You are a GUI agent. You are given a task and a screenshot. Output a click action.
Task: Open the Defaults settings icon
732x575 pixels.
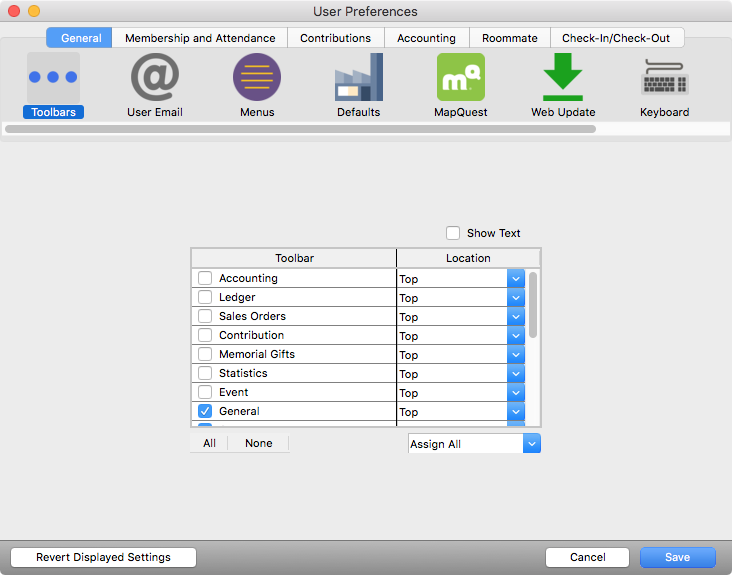358,78
